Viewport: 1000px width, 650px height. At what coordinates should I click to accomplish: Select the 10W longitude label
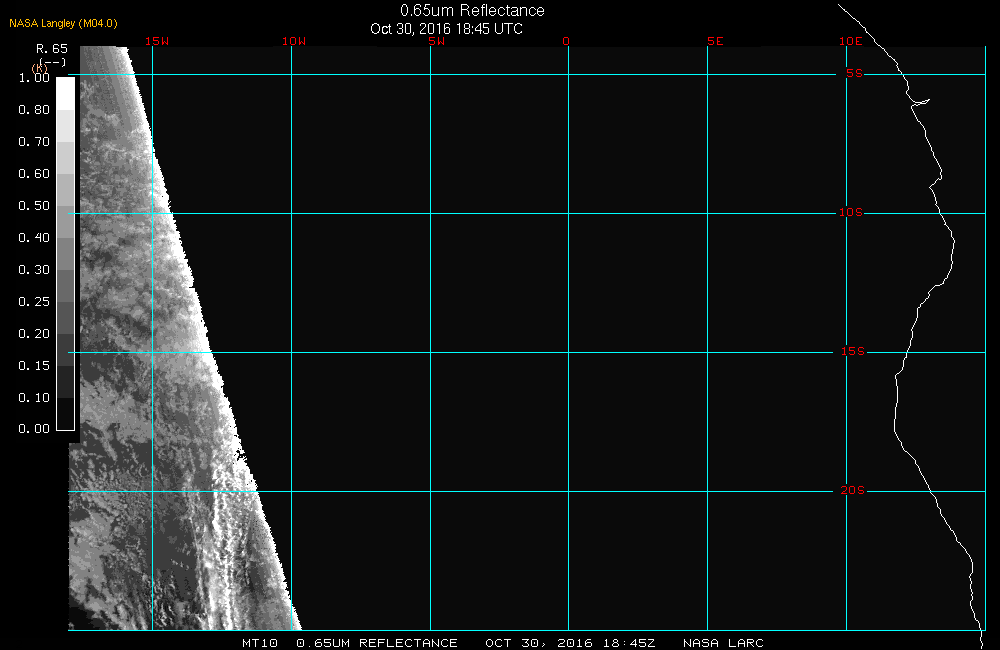[293, 41]
